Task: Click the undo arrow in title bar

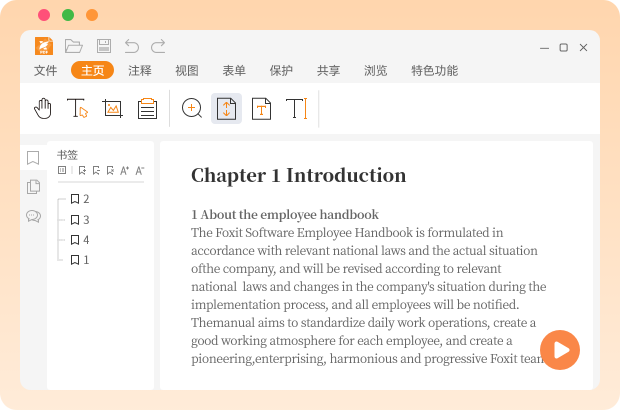Action: 131,45
